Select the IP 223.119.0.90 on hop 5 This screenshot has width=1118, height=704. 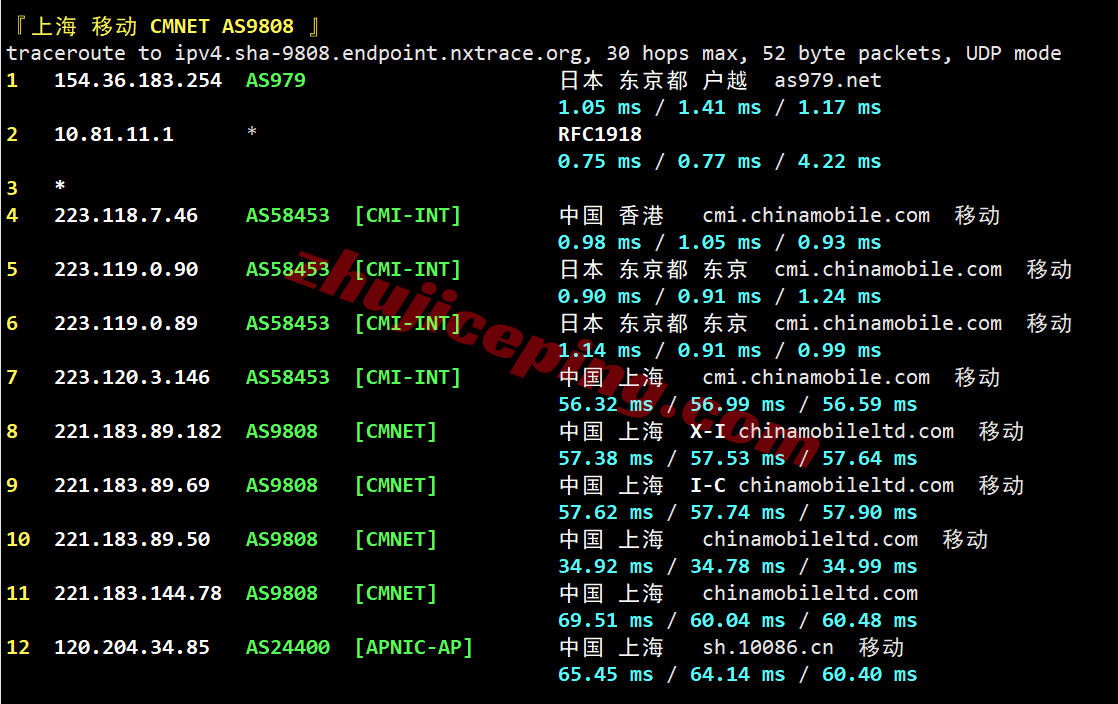[x=127, y=269]
